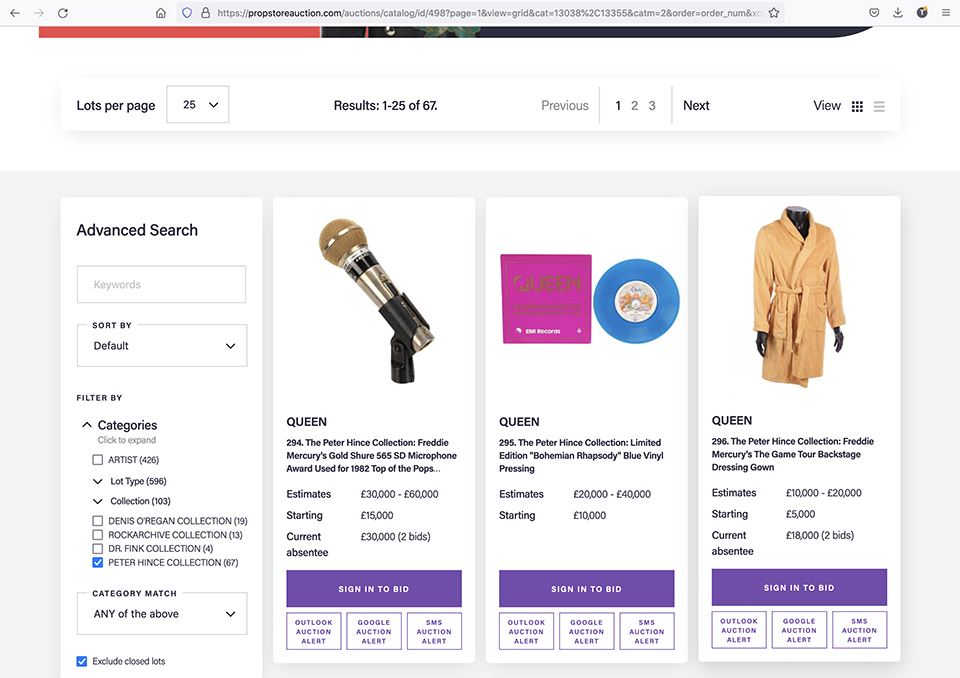Click the Keywords search field
The width and height of the screenshot is (960, 678).
pos(162,285)
